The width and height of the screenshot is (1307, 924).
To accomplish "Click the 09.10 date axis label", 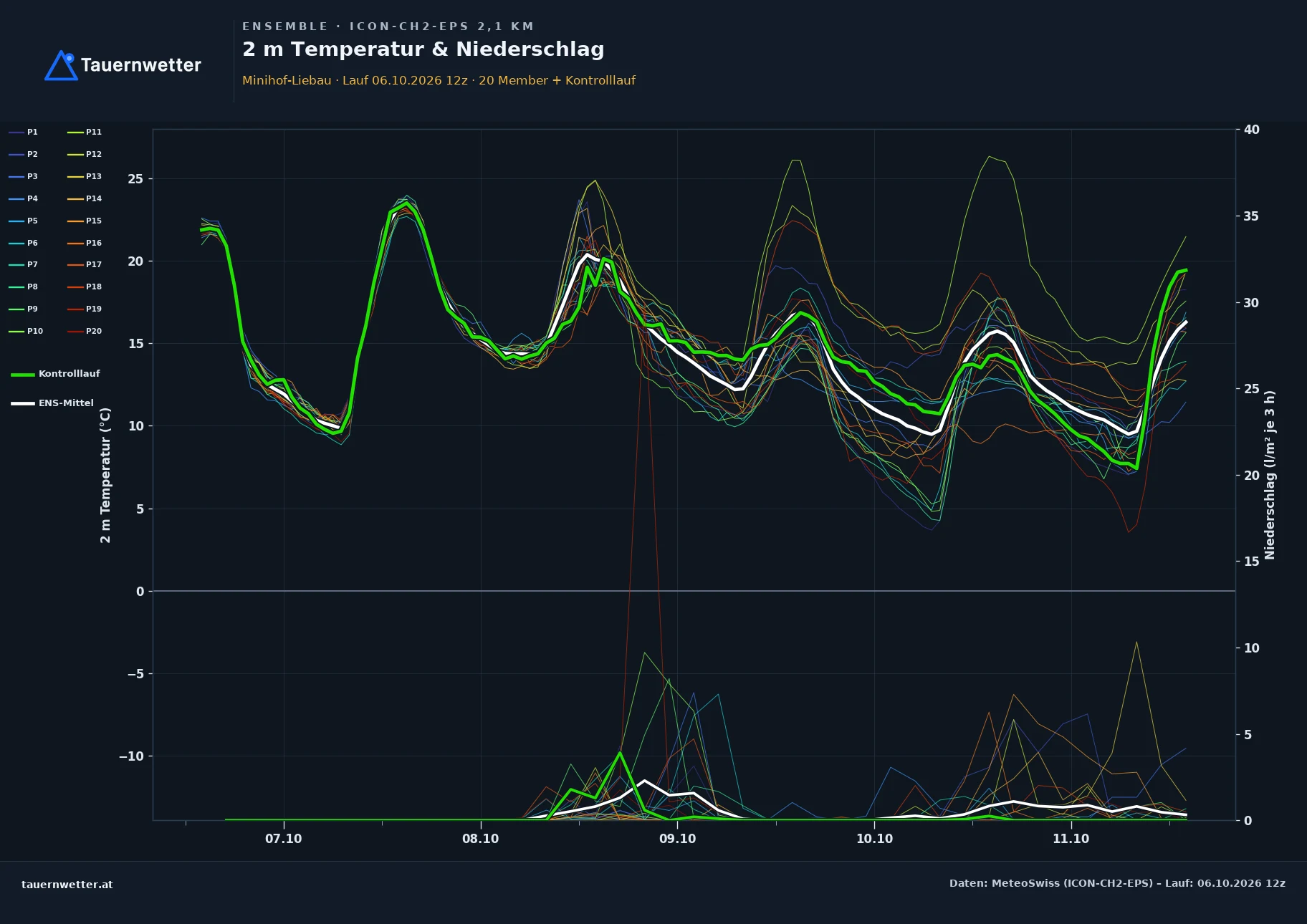I will (677, 839).
